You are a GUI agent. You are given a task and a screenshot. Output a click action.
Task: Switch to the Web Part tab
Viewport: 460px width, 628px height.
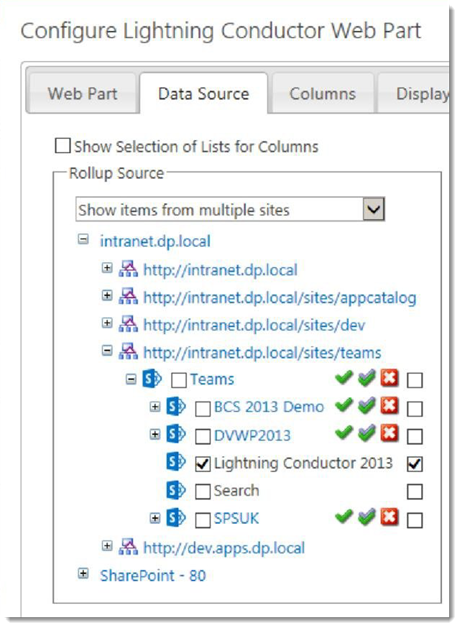(x=82, y=93)
